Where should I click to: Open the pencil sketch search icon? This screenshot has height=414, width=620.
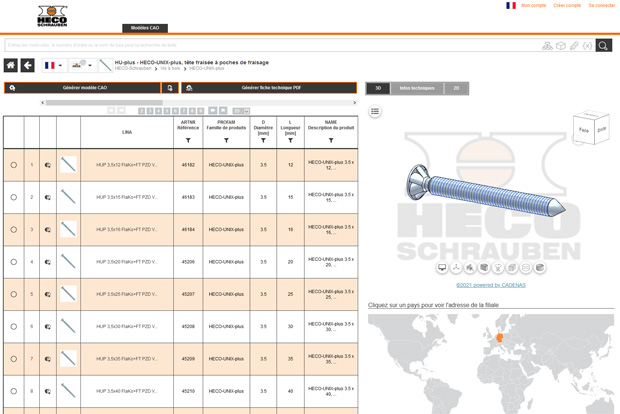tap(574, 46)
